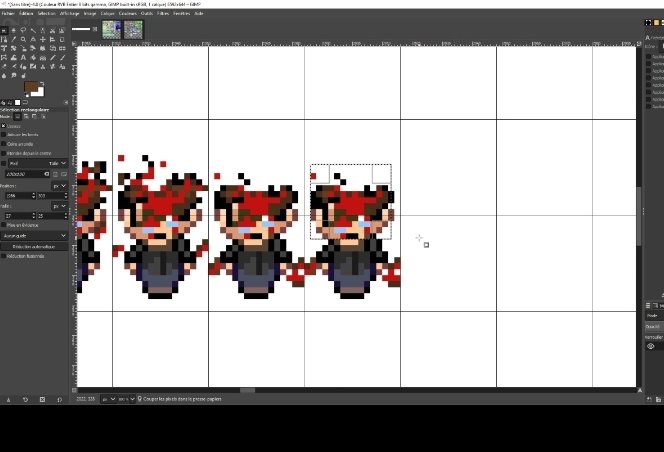Select the Rectangle Select tool in toolbox
Image resolution: width=664 pixels, height=452 pixels.
(6, 31)
